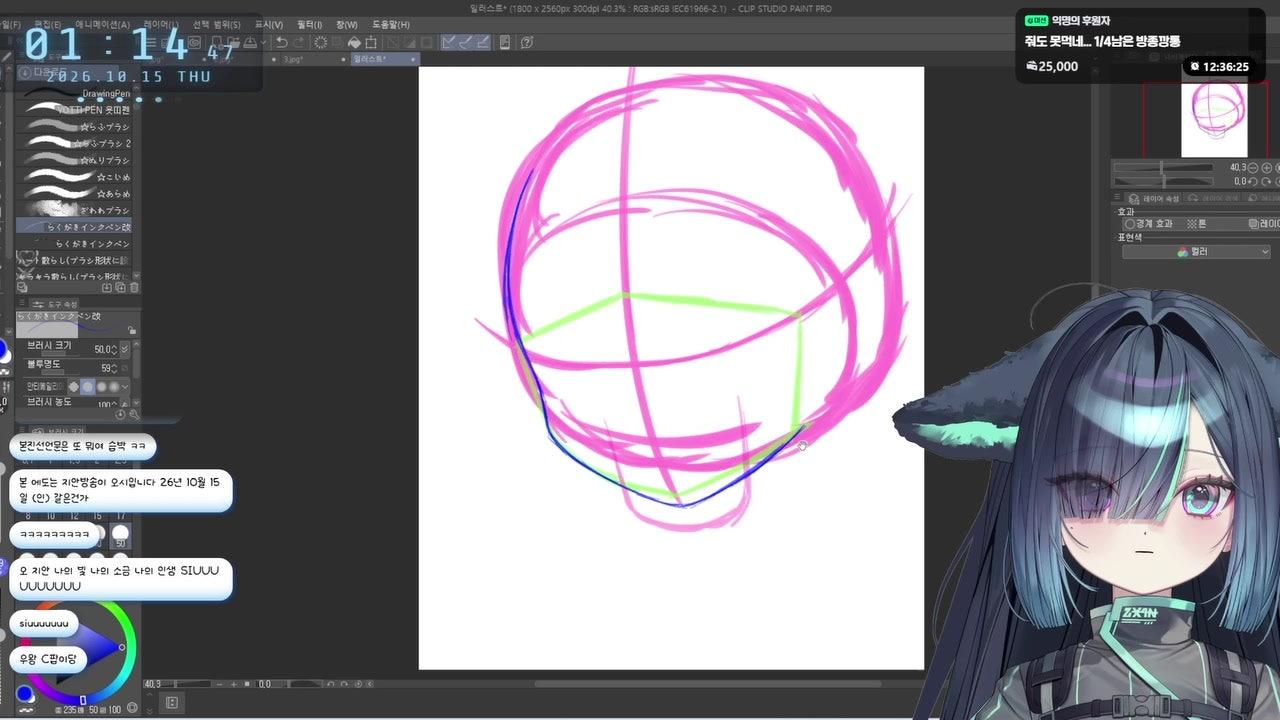Click the Redo arrow in the command bar

(x=299, y=42)
